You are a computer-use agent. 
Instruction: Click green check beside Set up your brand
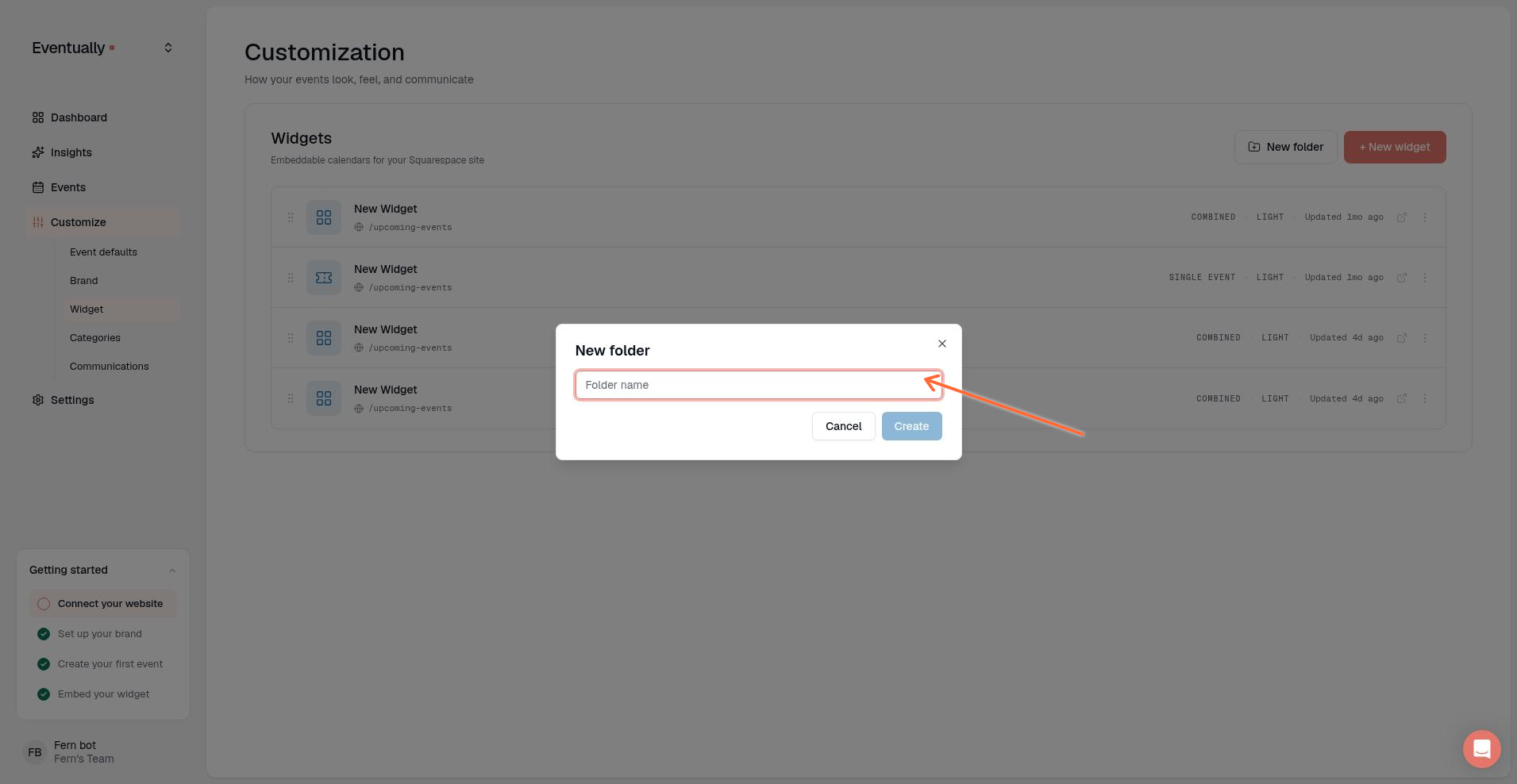[x=44, y=634]
